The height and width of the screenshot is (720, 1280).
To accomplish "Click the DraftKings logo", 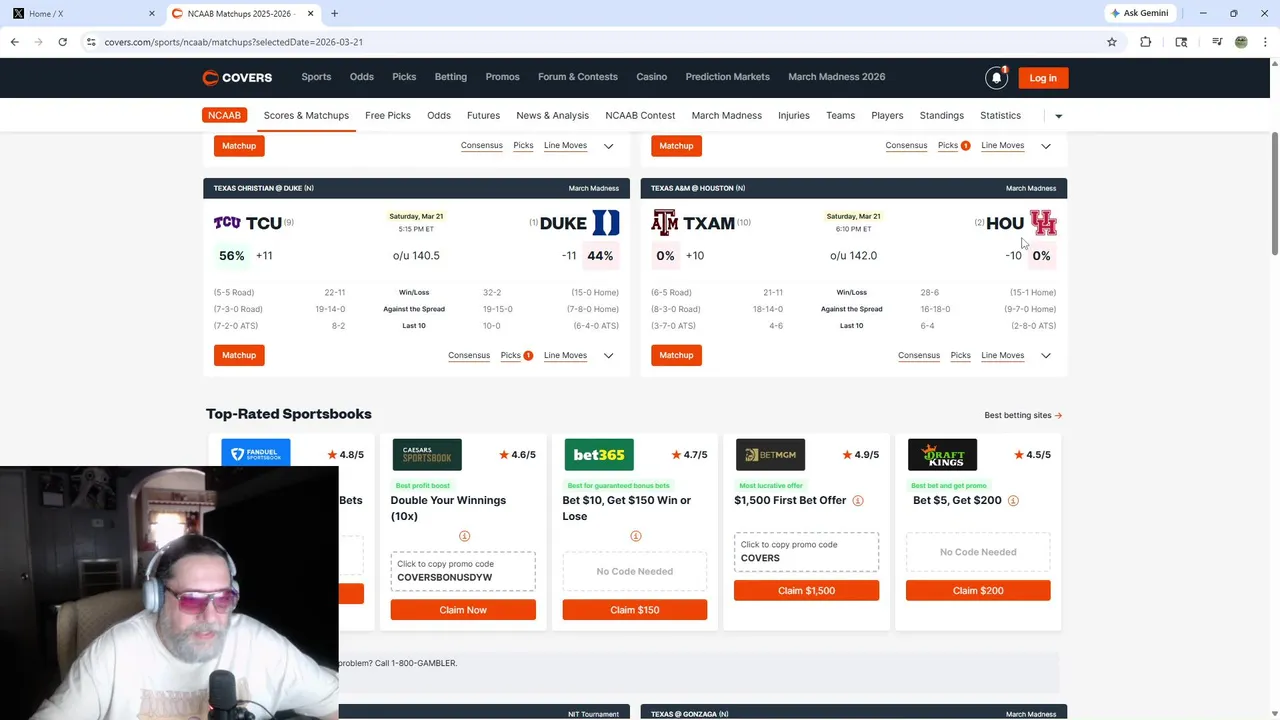I will point(942,454).
